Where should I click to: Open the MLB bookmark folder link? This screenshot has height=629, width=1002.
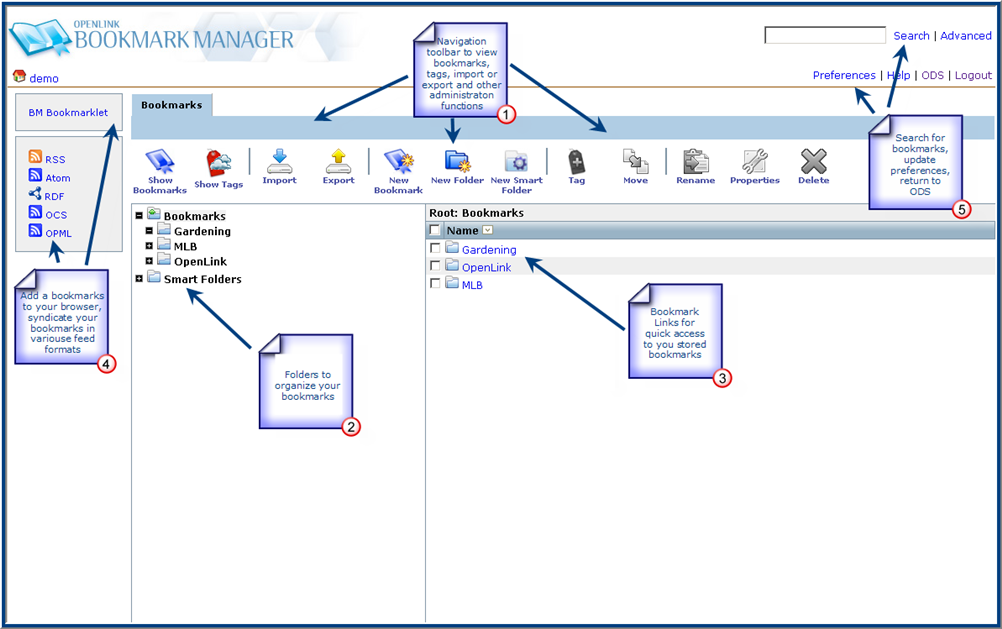472,285
